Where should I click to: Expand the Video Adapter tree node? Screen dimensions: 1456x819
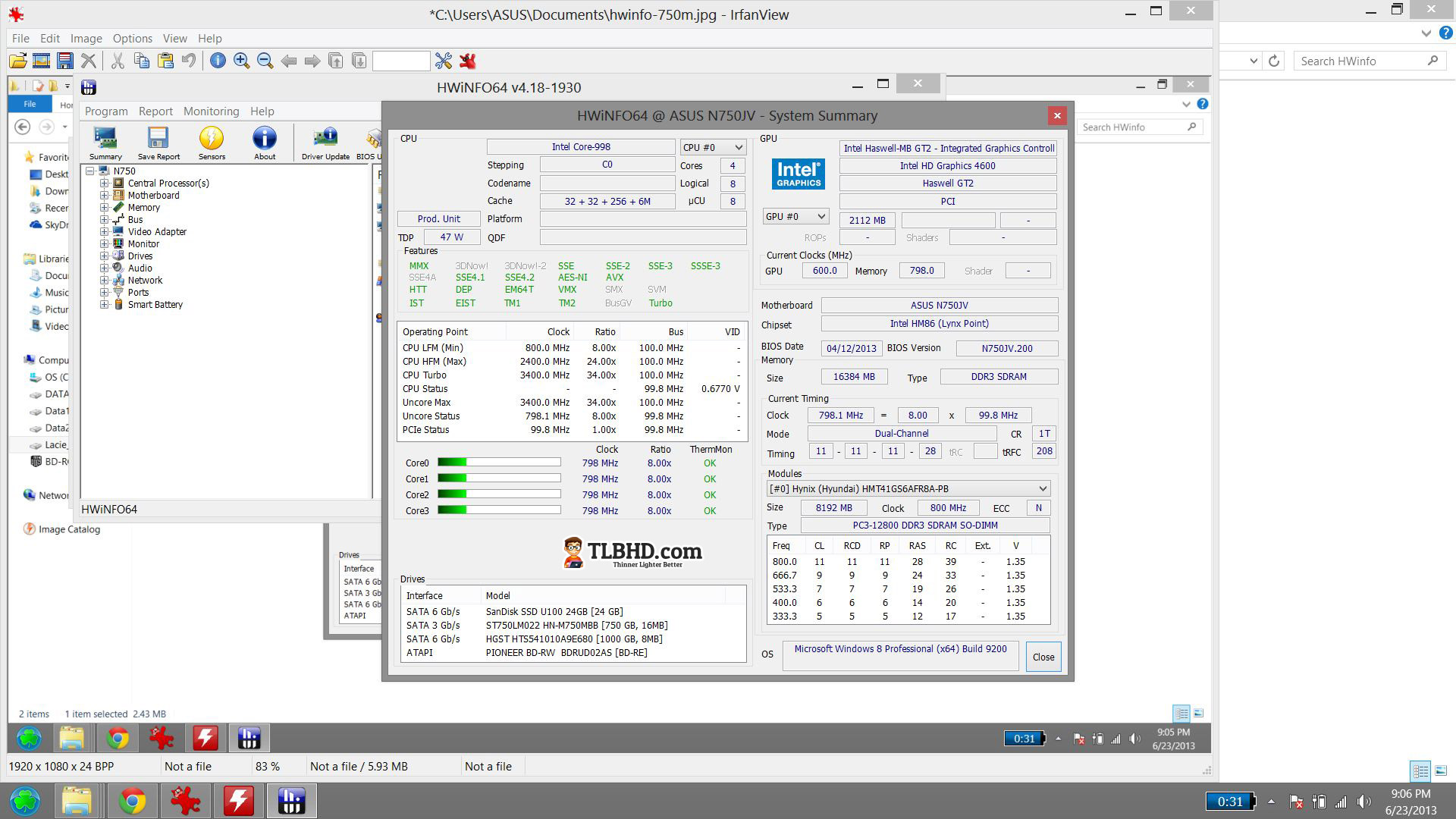(x=105, y=231)
